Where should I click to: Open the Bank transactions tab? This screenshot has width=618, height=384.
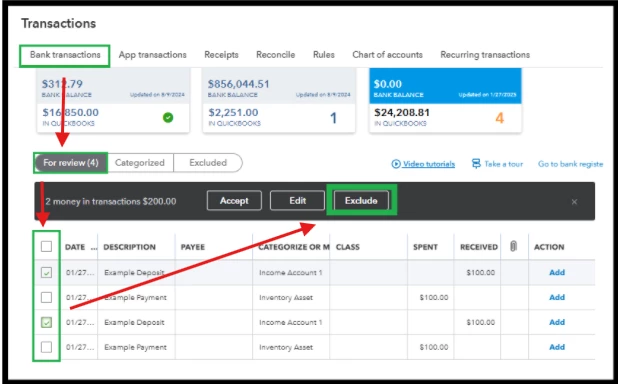65,55
